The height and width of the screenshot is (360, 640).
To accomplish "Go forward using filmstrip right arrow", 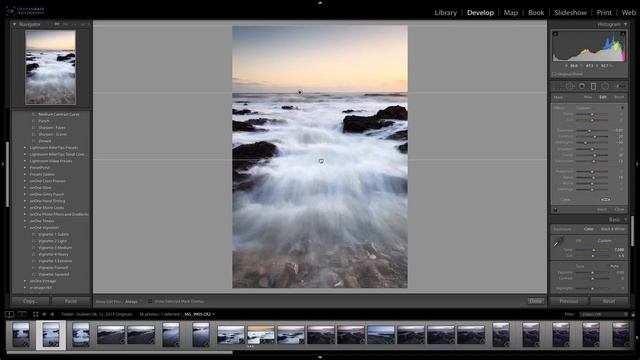I will click(x=52, y=314).
